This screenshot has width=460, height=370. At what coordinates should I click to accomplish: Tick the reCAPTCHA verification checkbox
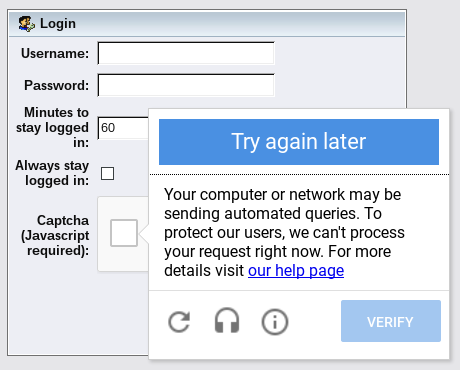click(124, 233)
